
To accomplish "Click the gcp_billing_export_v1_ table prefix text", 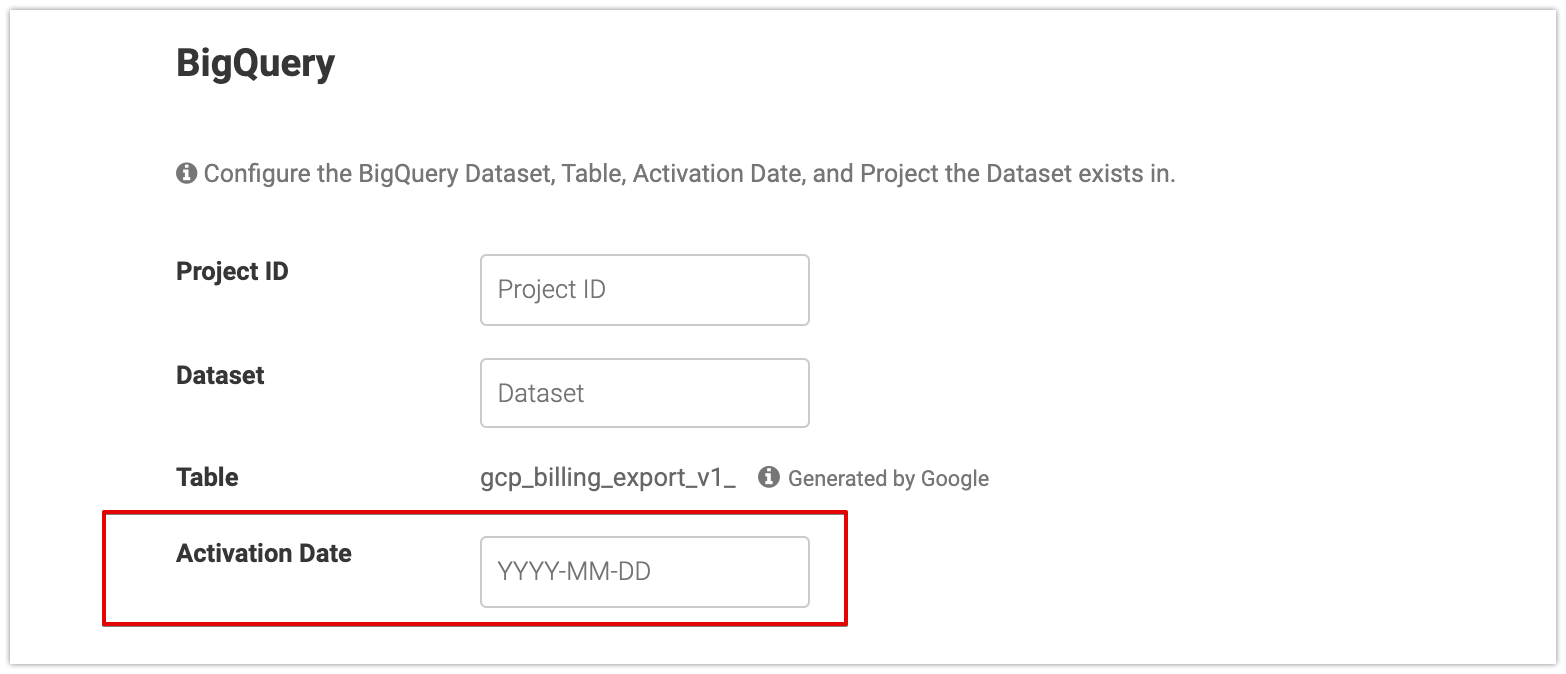I will point(608,478).
